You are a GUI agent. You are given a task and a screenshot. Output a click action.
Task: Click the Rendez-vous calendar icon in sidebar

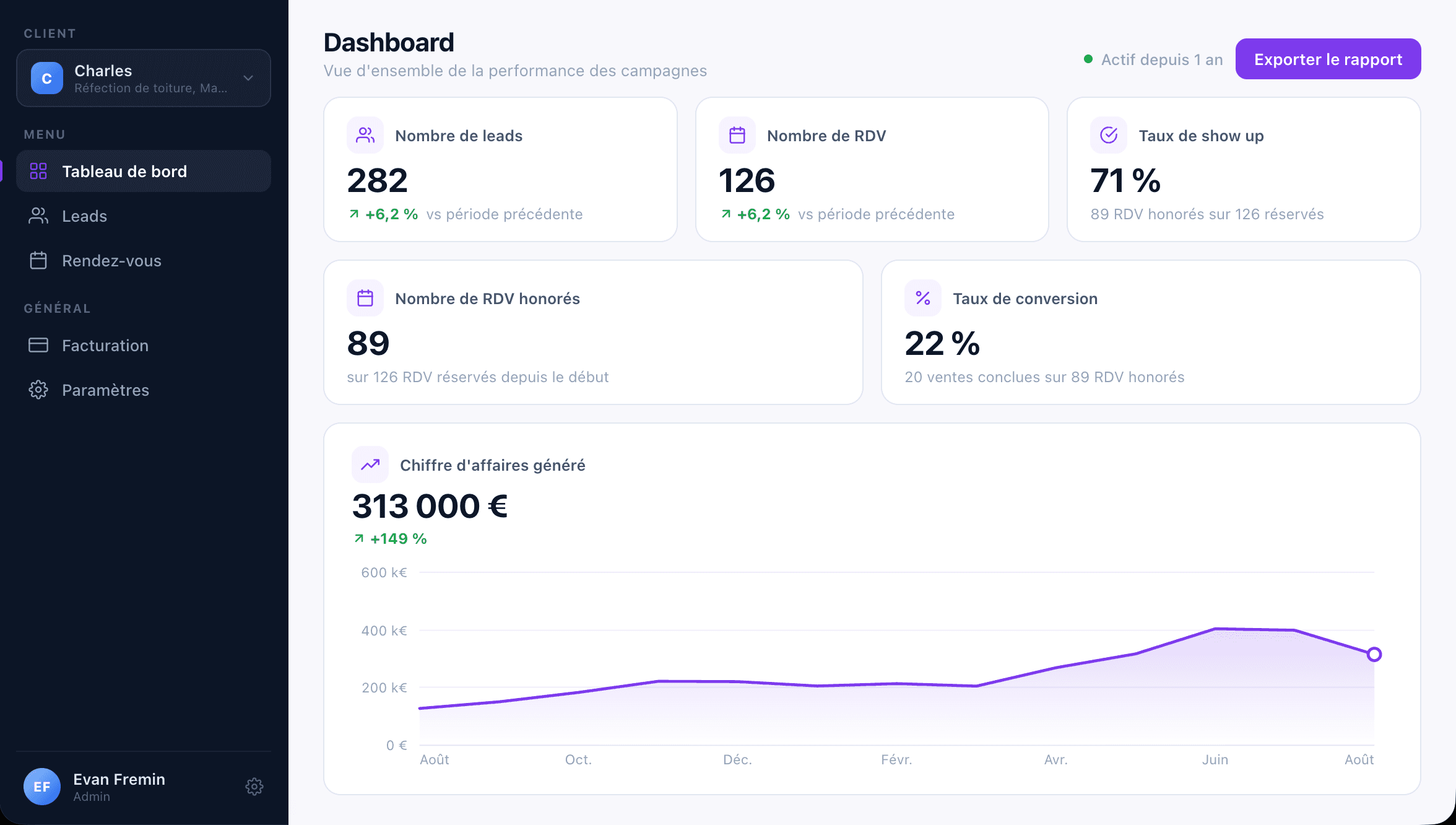38,260
